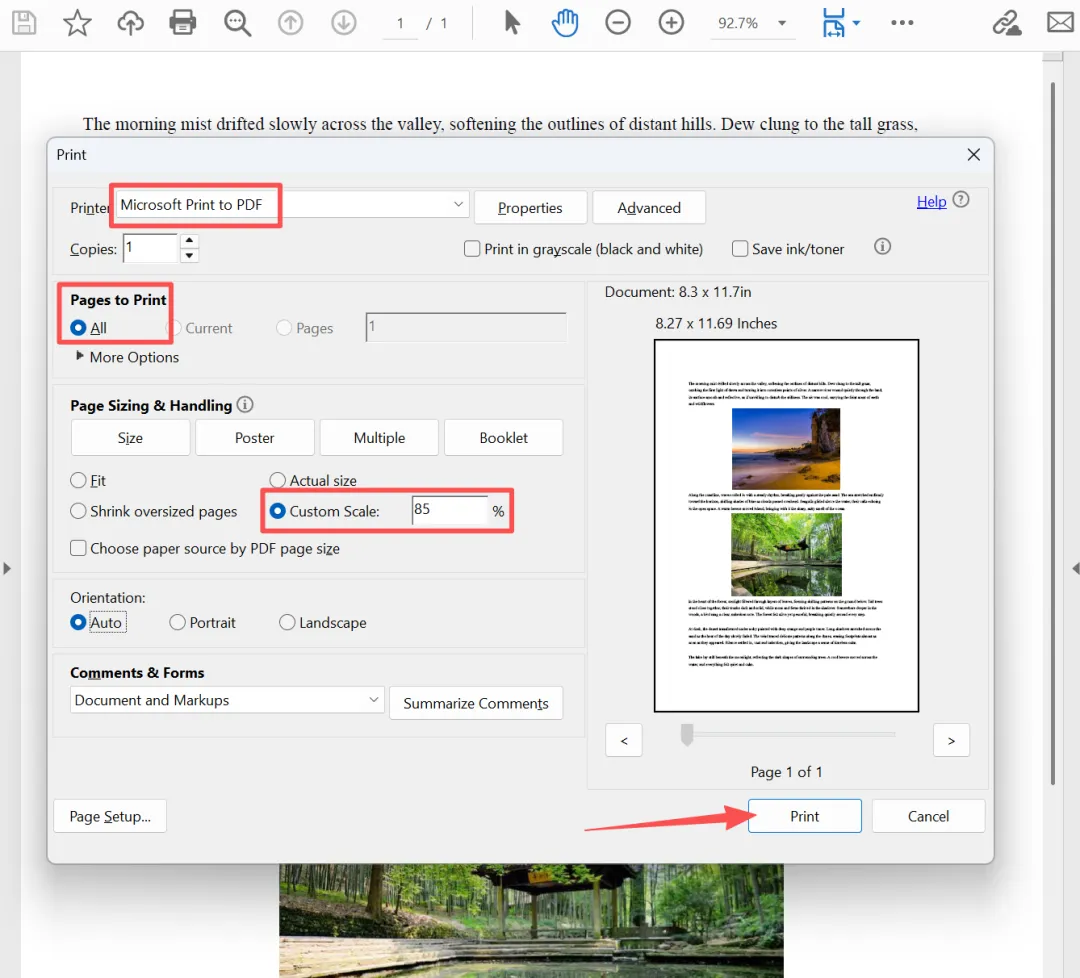Choose the Size sizing tab
The image size is (1080, 978).
click(x=130, y=438)
